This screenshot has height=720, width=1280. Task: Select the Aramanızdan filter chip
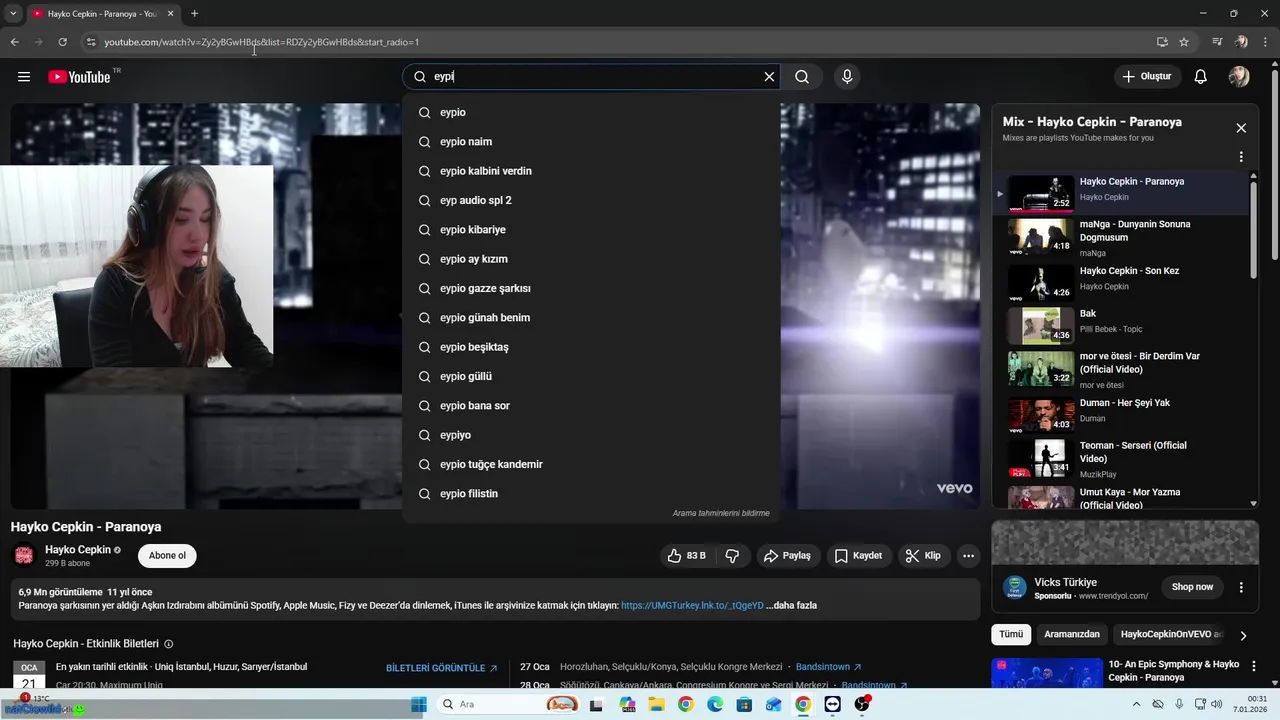[x=1071, y=634]
